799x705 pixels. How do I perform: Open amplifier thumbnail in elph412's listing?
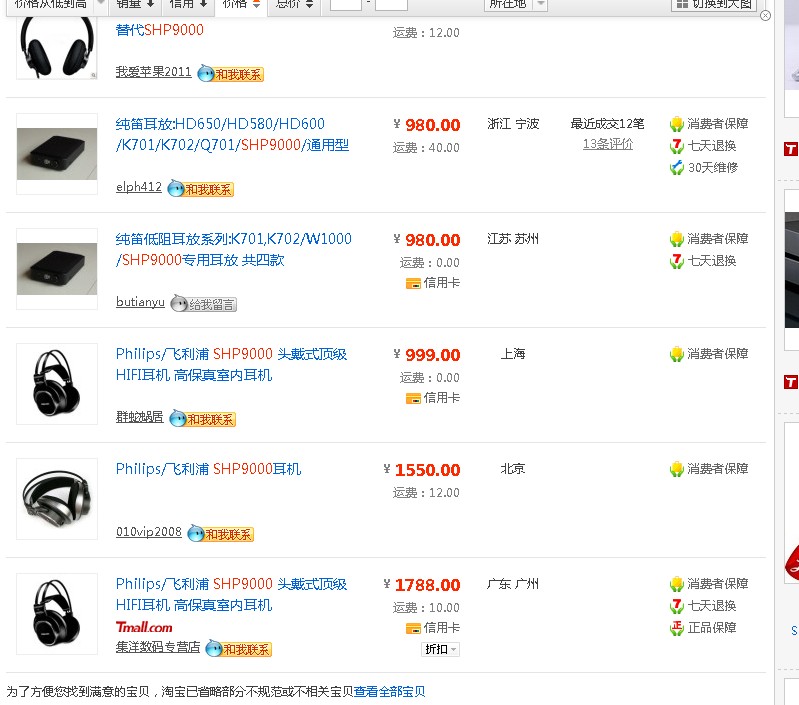[x=57, y=154]
